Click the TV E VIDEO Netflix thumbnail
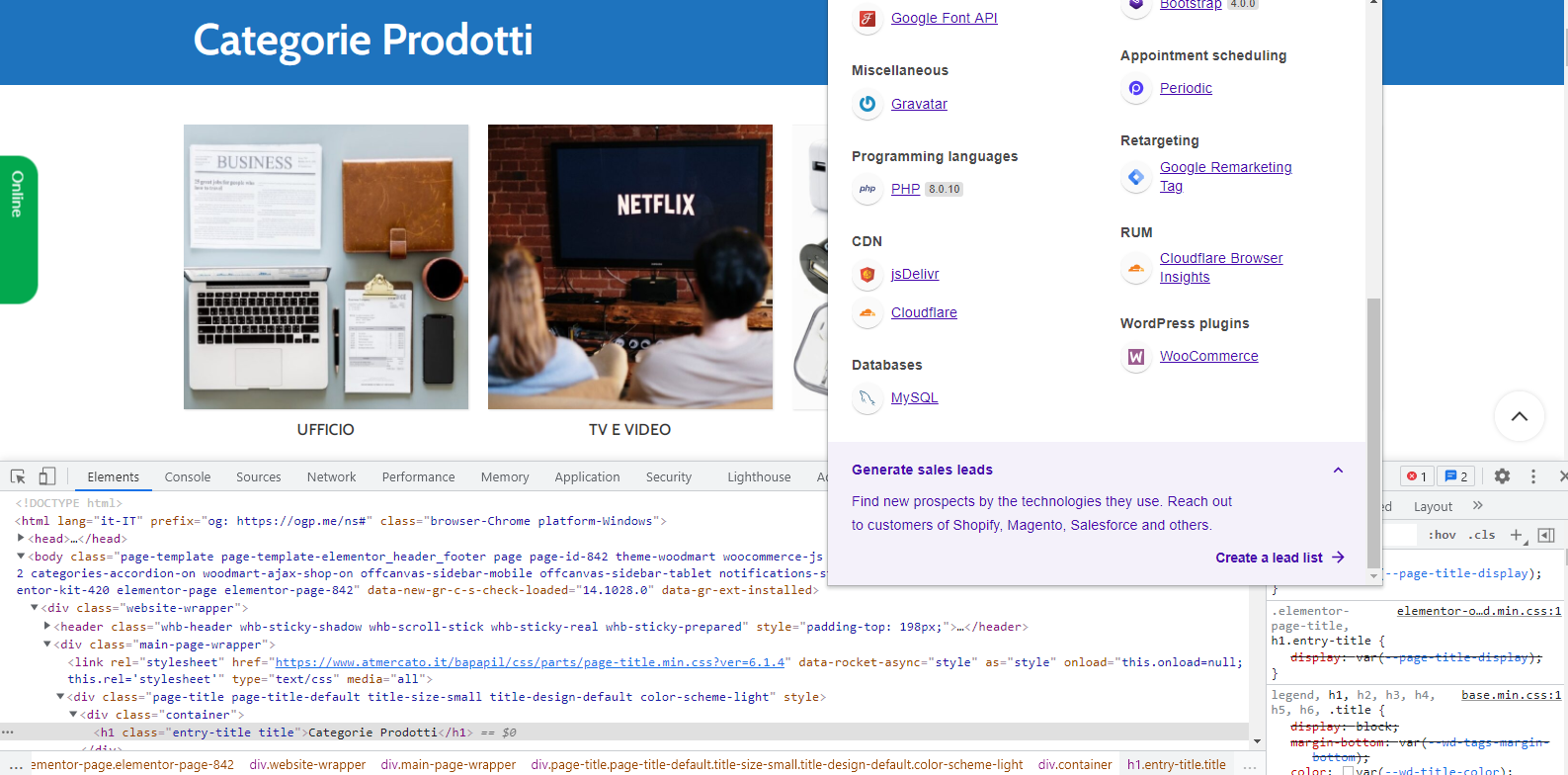Image resolution: width=1568 pixels, height=775 pixels. [x=630, y=267]
